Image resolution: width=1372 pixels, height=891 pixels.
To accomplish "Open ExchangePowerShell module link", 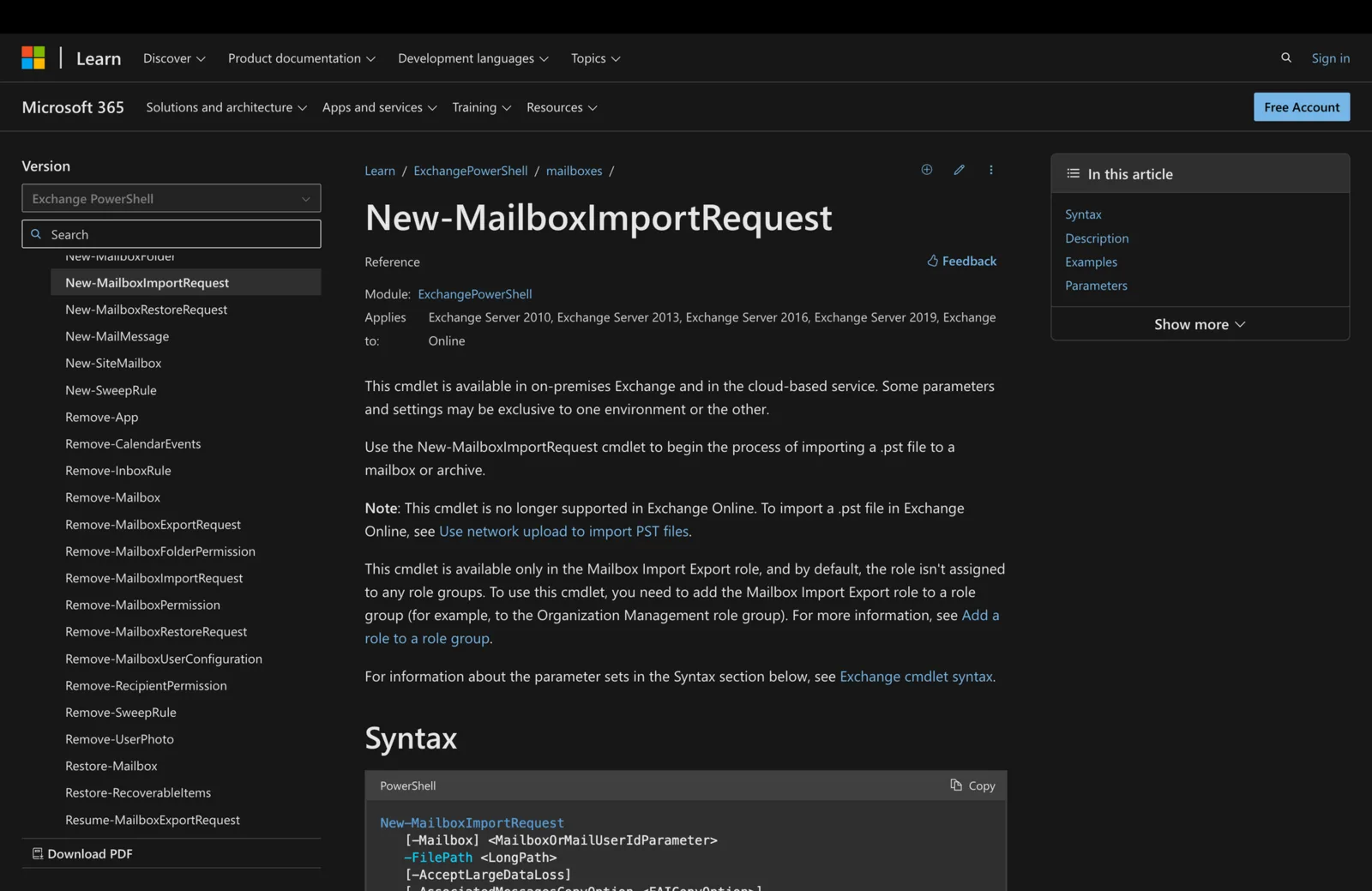I will click(x=475, y=294).
